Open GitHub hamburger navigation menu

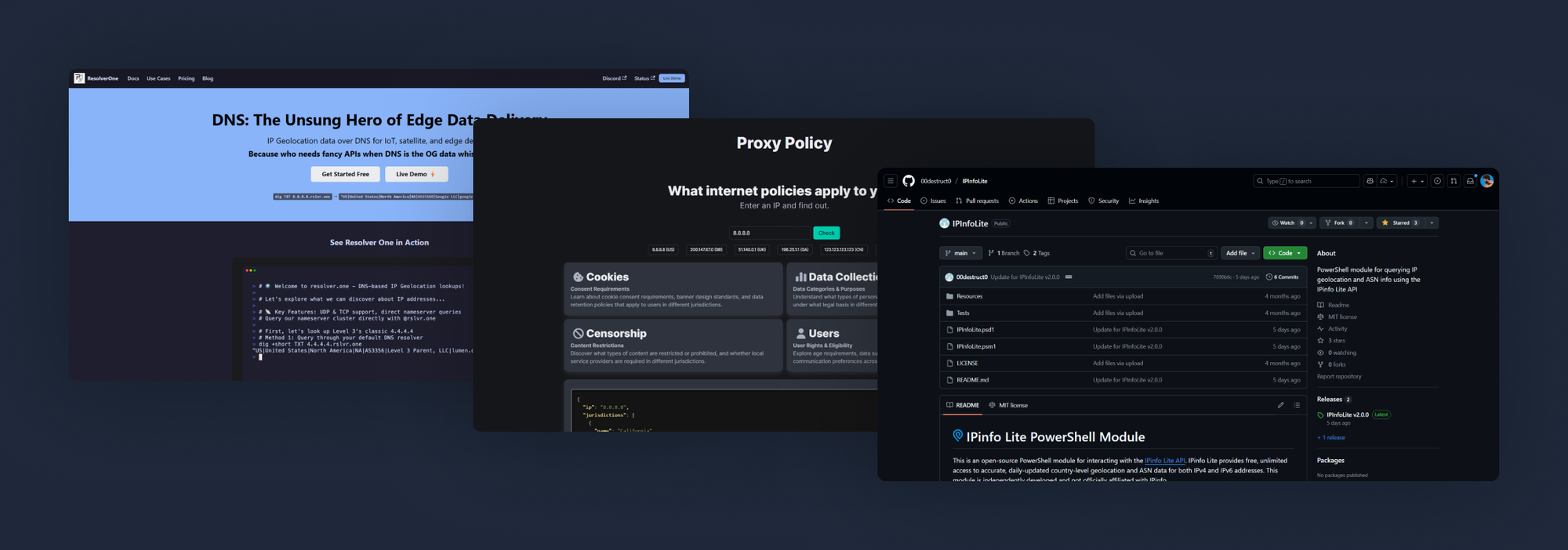pyautogui.click(x=891, y=181)
